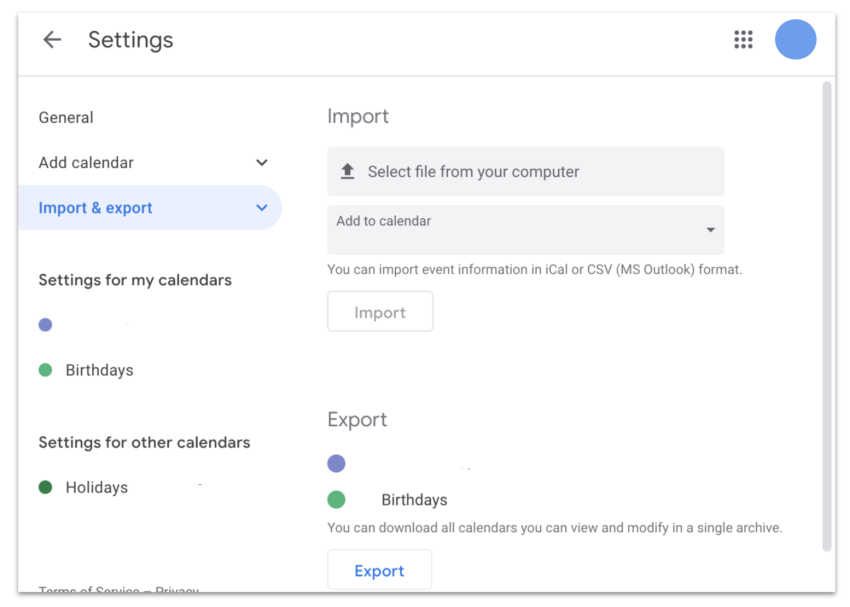Screen dimensions: 850x607
Task: Click the purple calendar dot under Export
Action: (x=336, y=463)
